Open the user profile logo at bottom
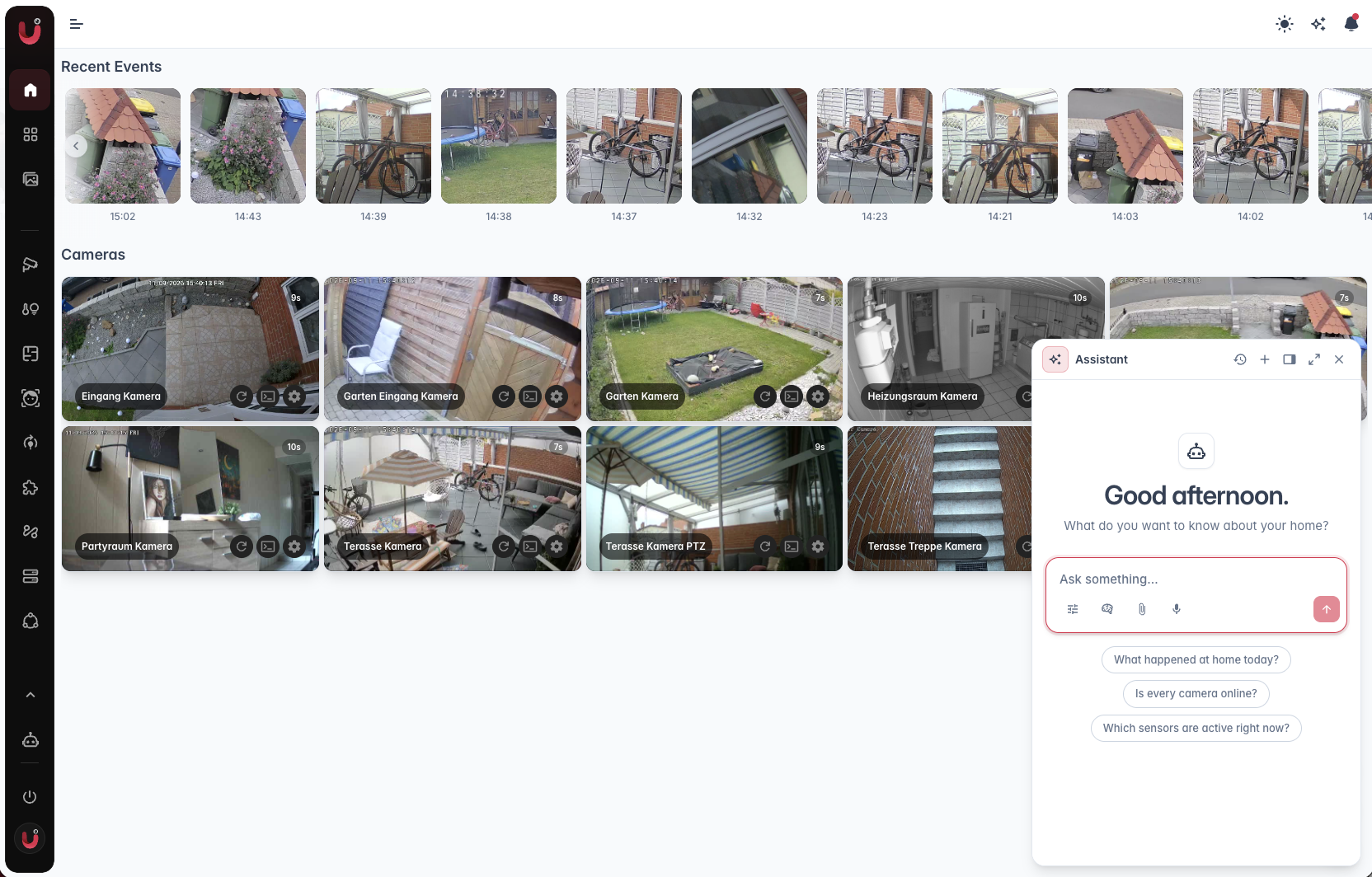The height and width of the screenshot is (877, 1372). click(x=31, y=839)
